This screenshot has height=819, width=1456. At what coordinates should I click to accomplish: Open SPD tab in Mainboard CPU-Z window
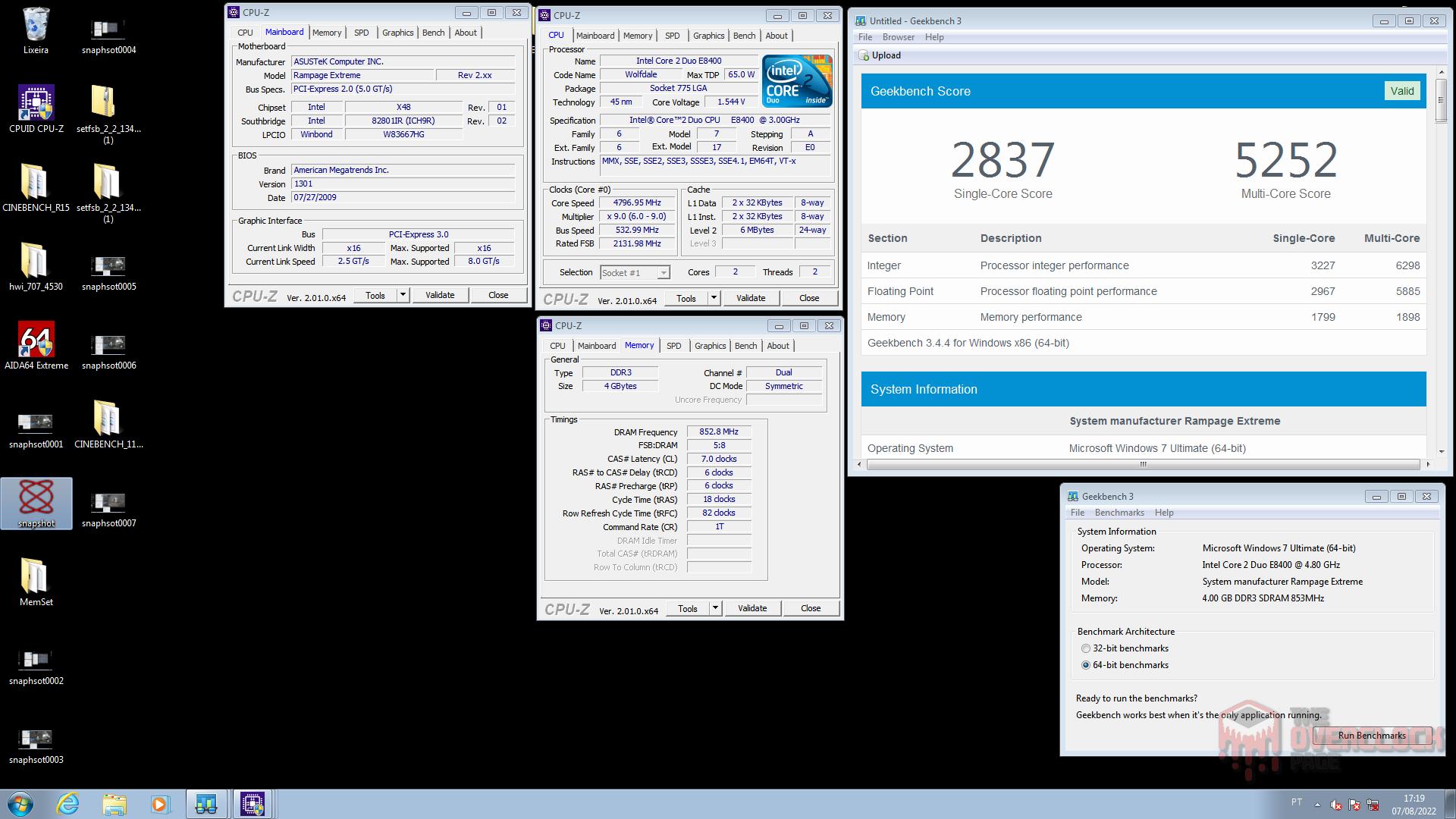coord(362,33)
